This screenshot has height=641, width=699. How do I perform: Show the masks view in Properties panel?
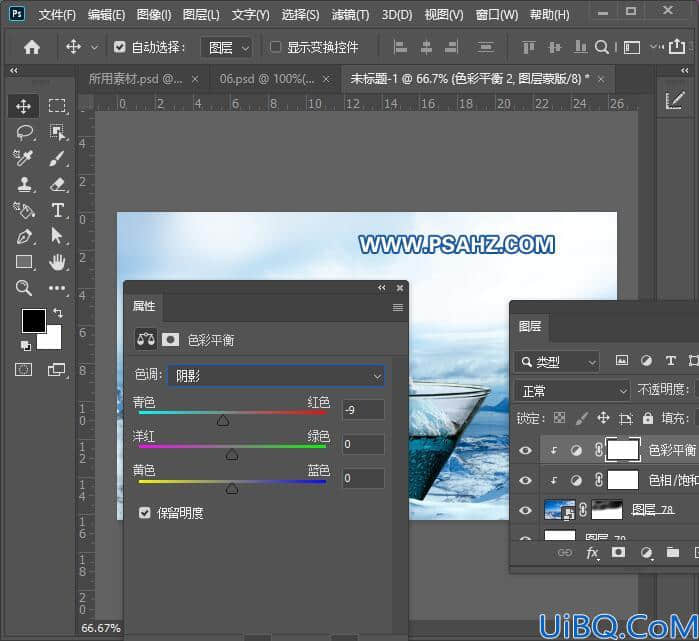[170, 340]
